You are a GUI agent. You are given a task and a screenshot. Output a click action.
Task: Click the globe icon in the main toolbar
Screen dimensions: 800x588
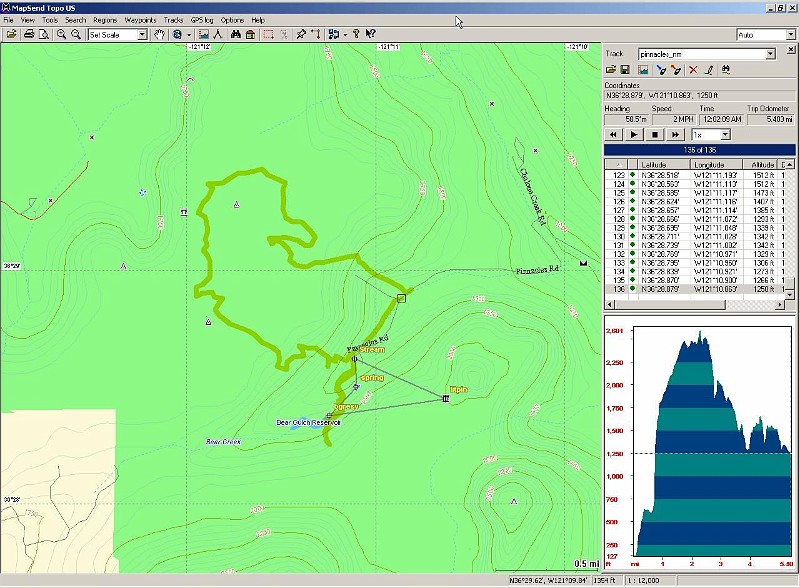tap(177, 34)
